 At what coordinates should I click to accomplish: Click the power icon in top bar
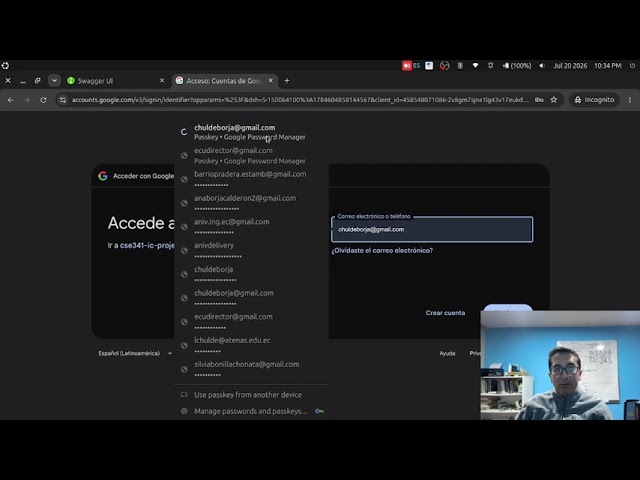[x=632, y=65]
